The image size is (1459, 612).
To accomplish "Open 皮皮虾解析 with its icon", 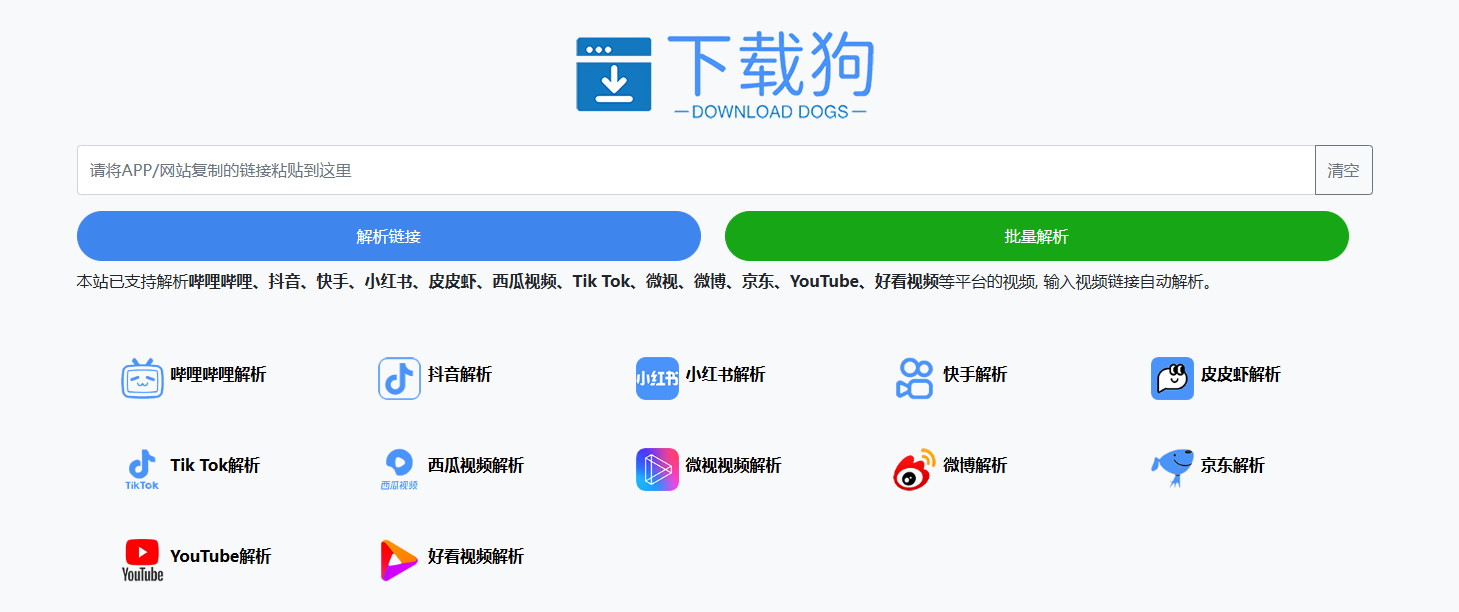I will pyautogui.click(x=1171, y=376).
